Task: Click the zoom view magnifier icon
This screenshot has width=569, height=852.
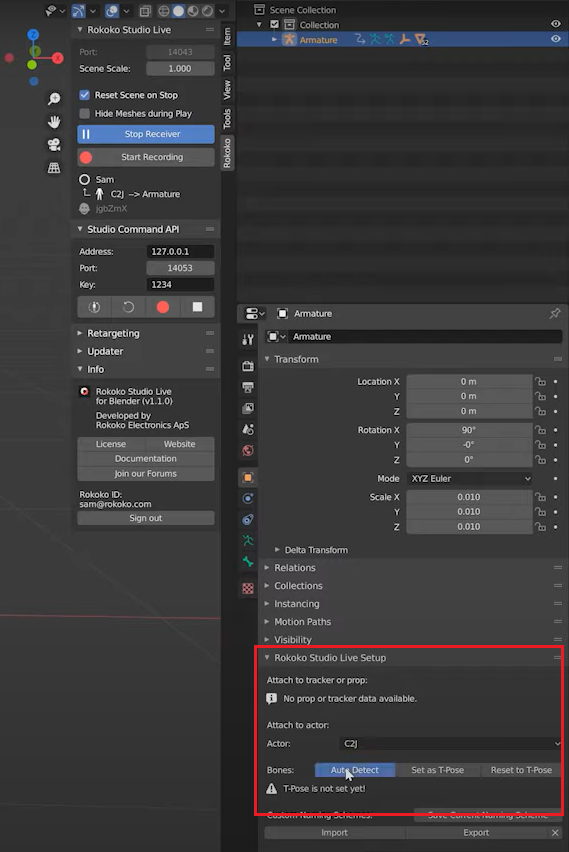Action: pyautogui.click(x=54, y=98)
